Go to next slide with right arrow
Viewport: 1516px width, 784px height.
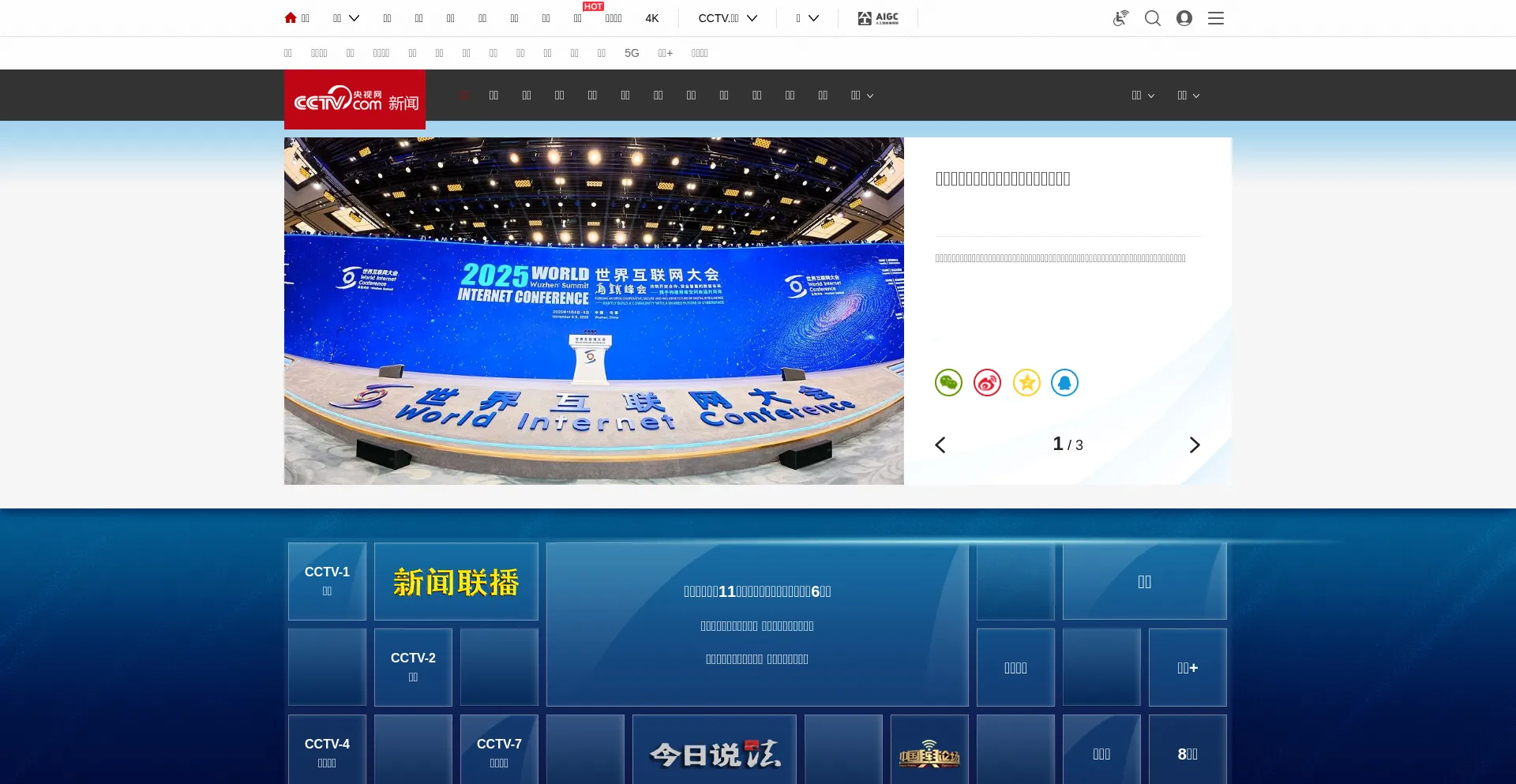[x=1194, y=445]
